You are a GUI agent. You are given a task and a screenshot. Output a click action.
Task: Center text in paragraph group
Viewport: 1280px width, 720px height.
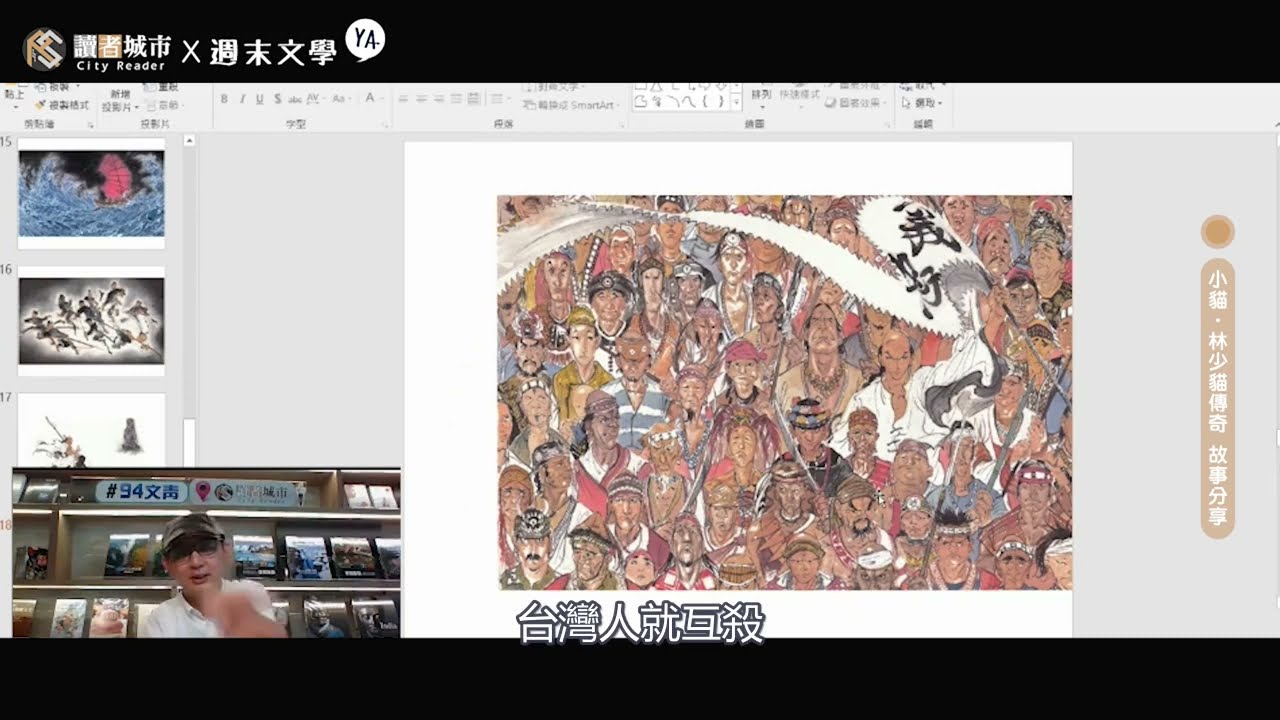coord(422,99)
